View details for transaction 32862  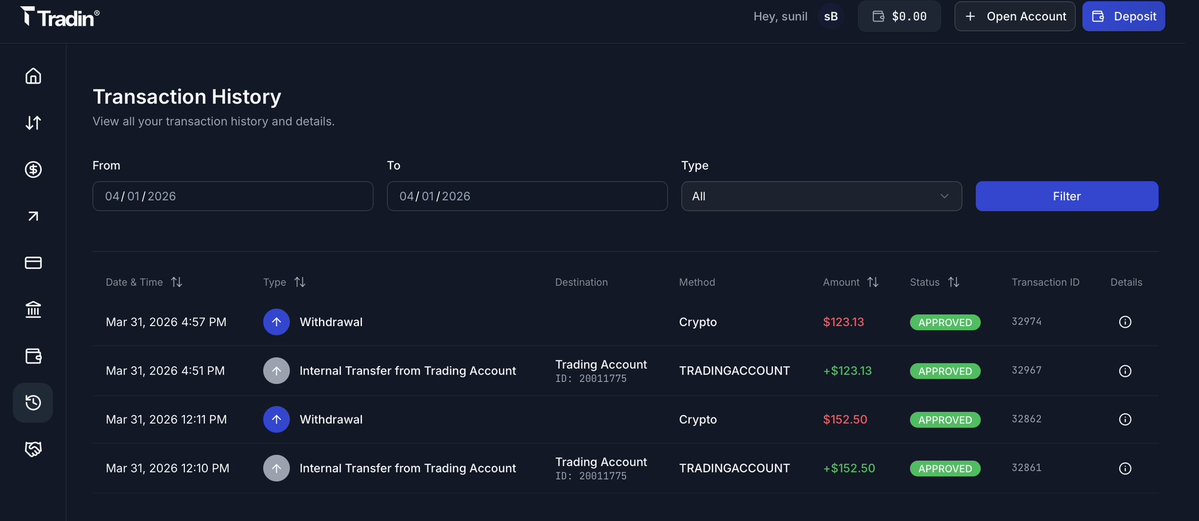coord(1125,419)
